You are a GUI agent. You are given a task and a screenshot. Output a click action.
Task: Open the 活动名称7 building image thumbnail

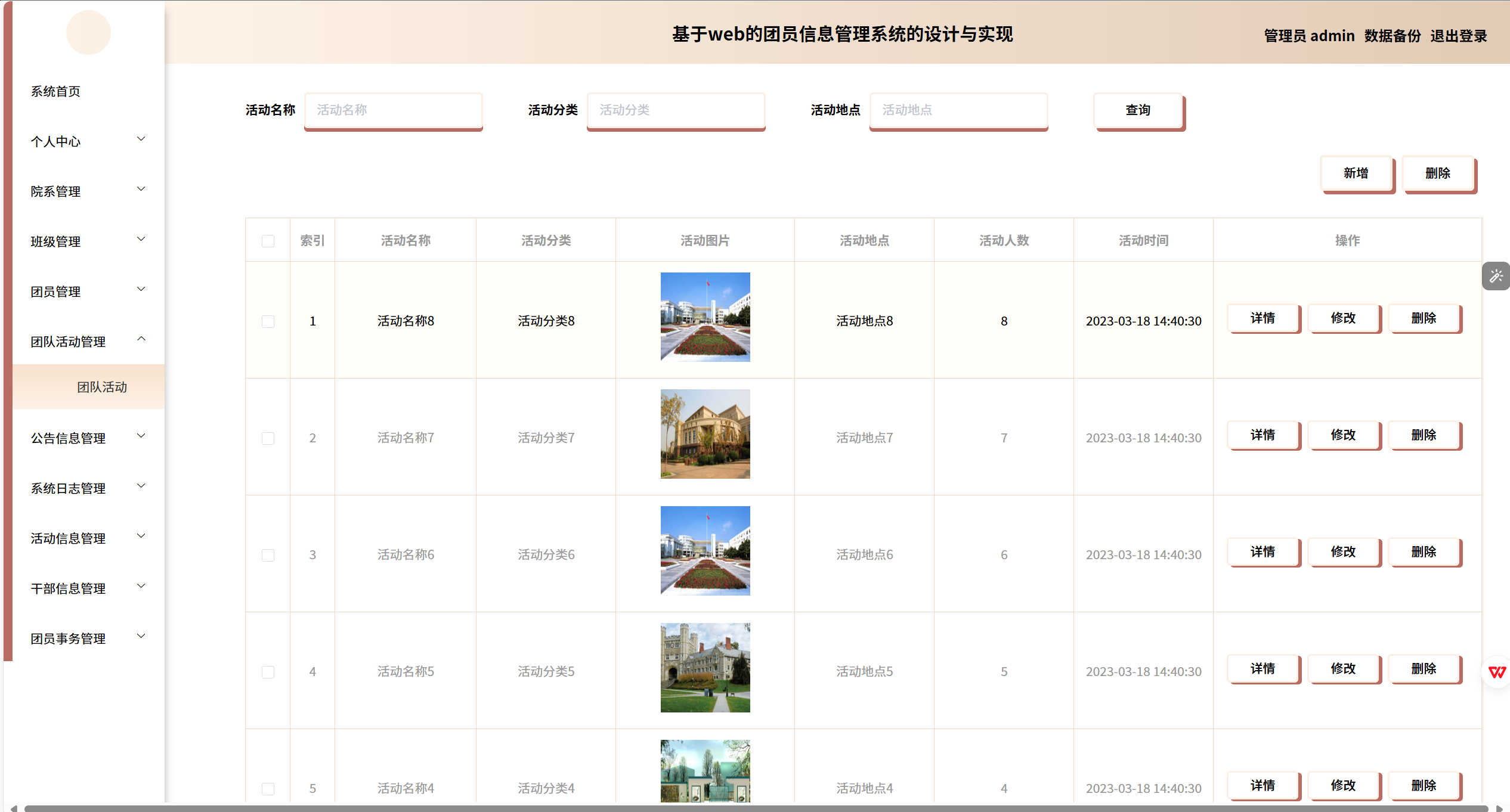(705, 433)
